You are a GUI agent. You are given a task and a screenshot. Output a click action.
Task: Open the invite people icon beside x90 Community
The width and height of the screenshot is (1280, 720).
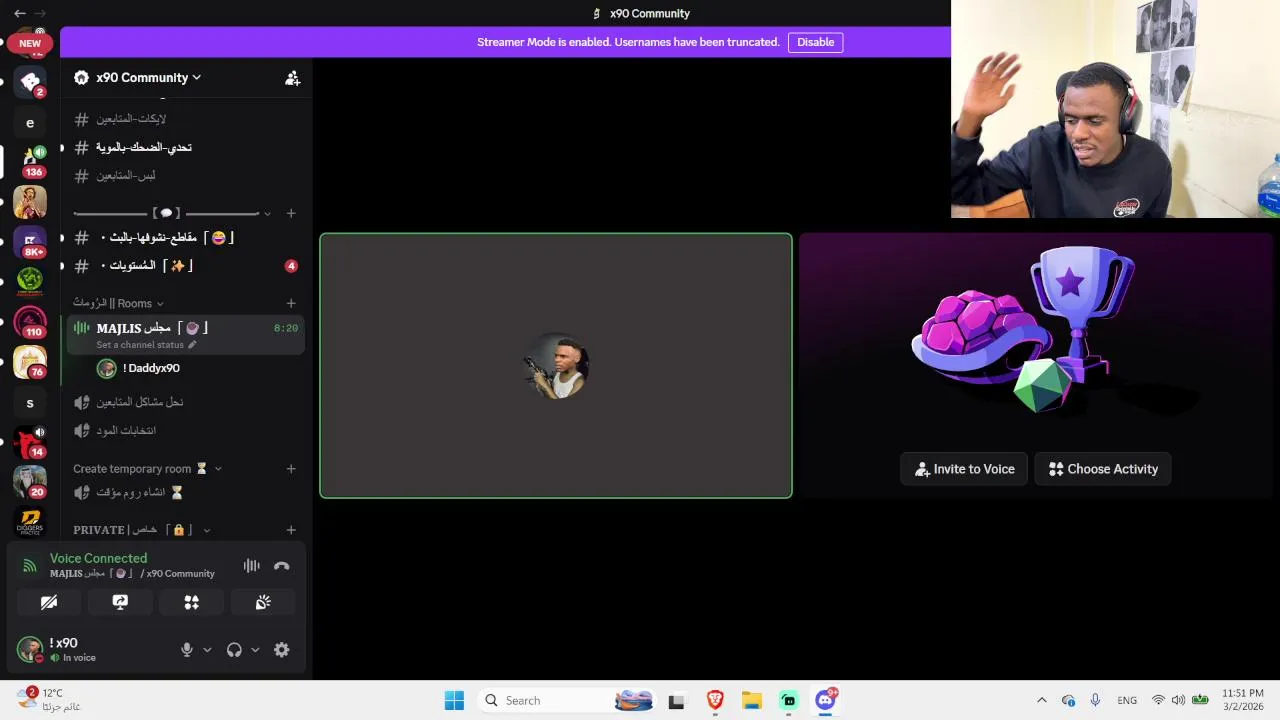click(292, 78)
